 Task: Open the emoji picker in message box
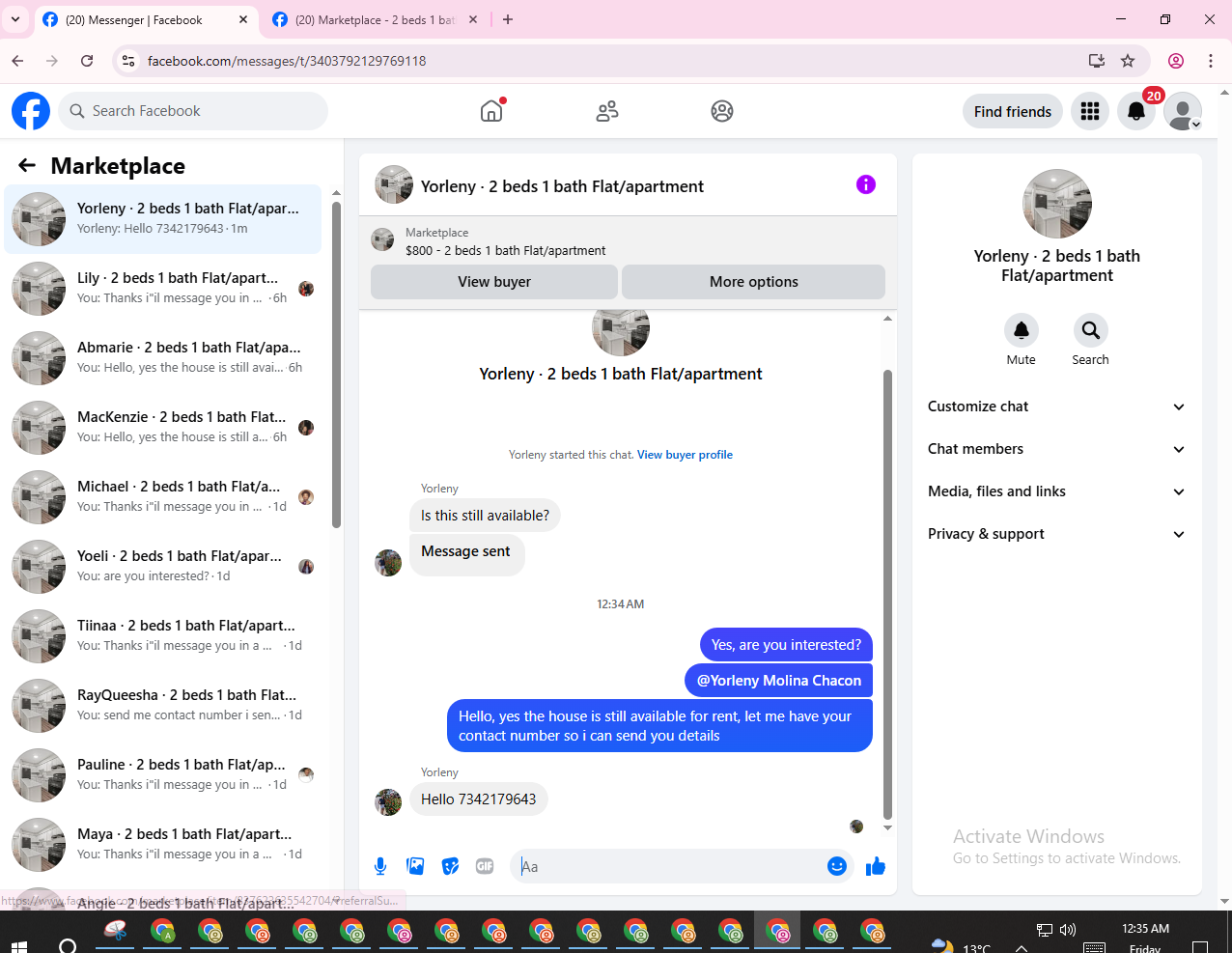pos(837,866)
